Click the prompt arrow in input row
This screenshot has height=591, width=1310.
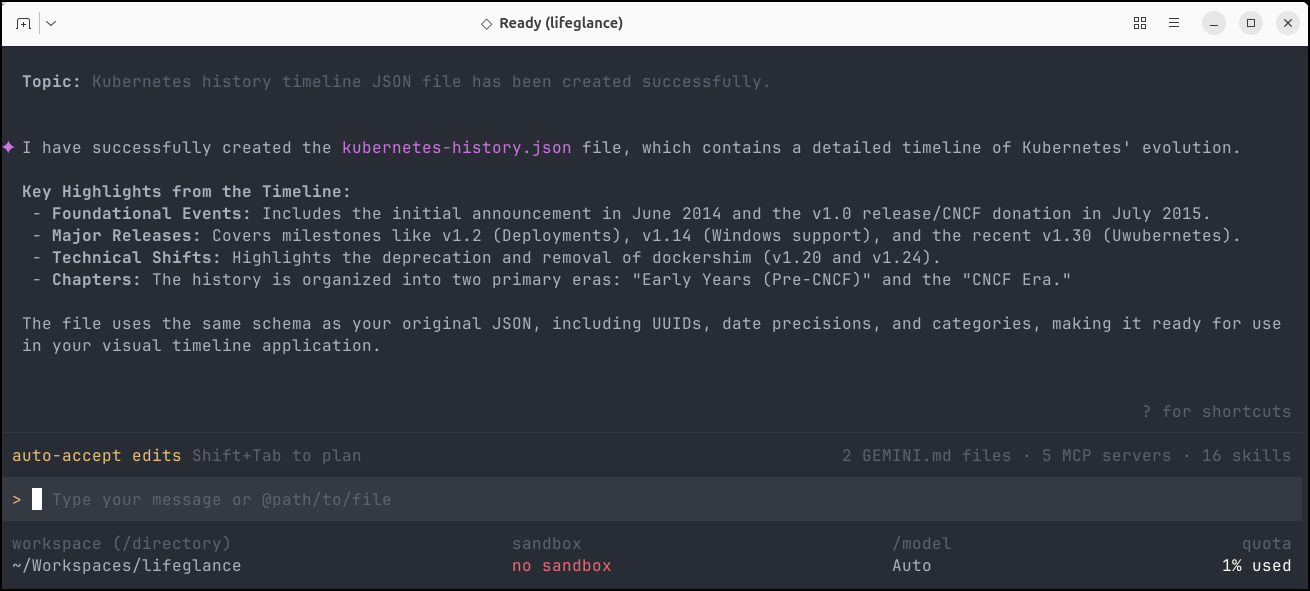[x=17, y=499]
